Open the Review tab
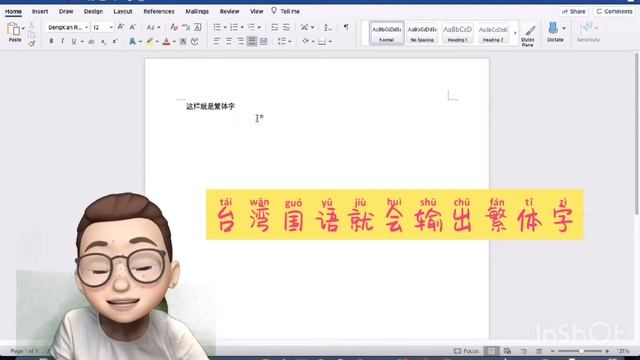640x360 pixels. (x=229, y=11)
